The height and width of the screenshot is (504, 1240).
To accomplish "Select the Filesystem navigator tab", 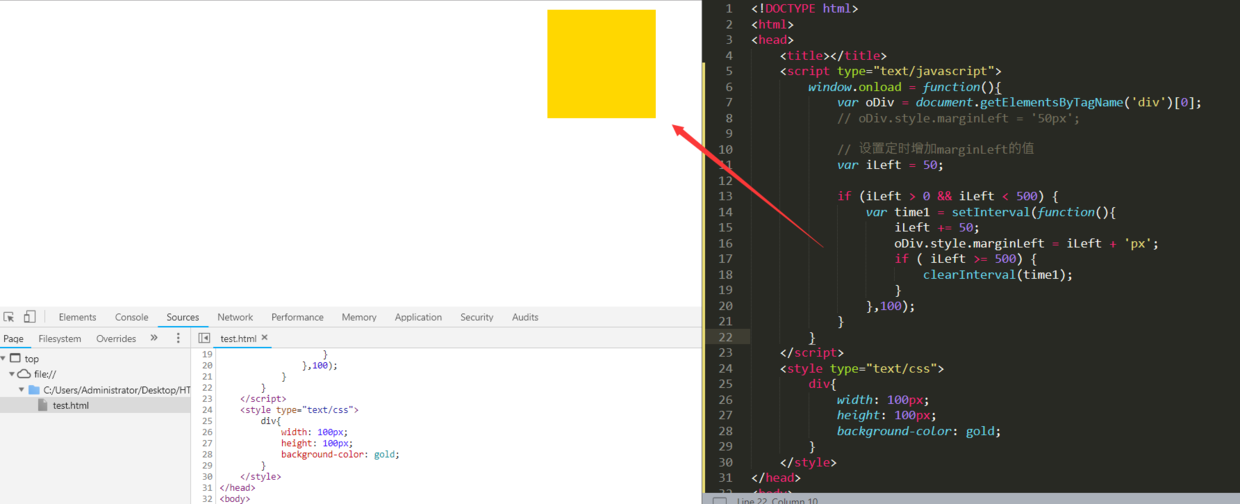I will click(x=60, y=339).
